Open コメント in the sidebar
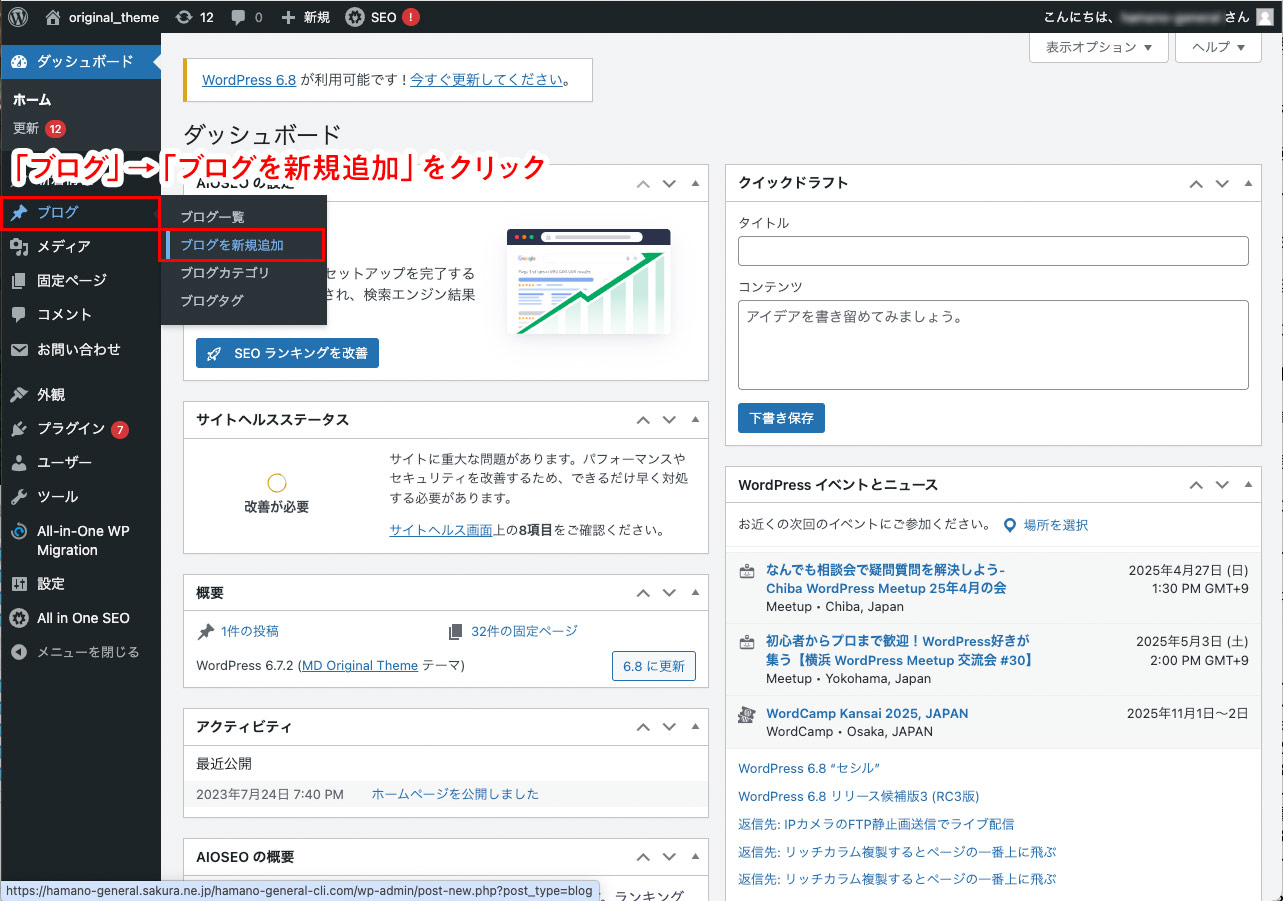 tap(80, 314)
